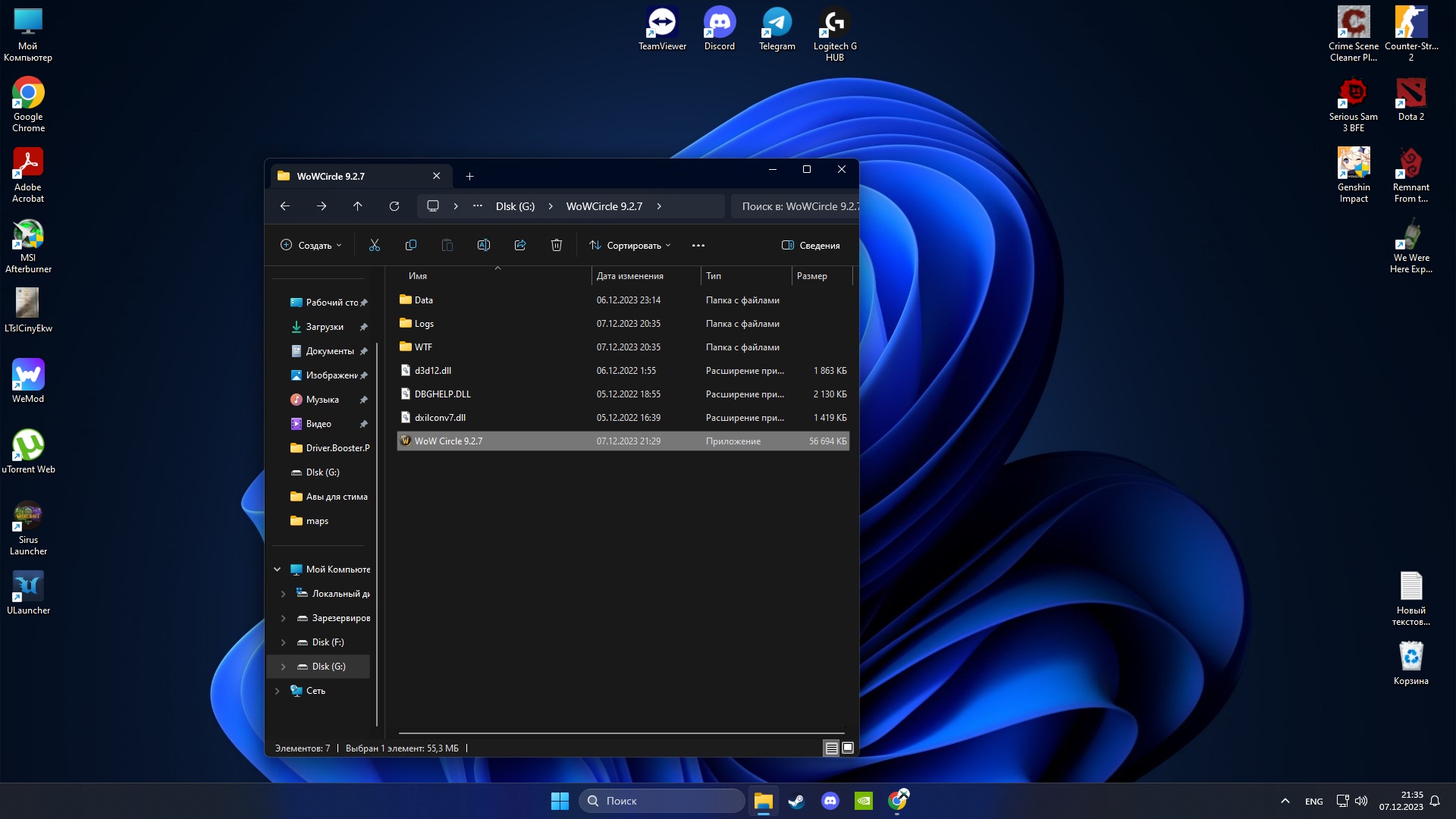Click the Share icon in toolbar
Viewport: 1456px width, 819px height.
(519, 245)
